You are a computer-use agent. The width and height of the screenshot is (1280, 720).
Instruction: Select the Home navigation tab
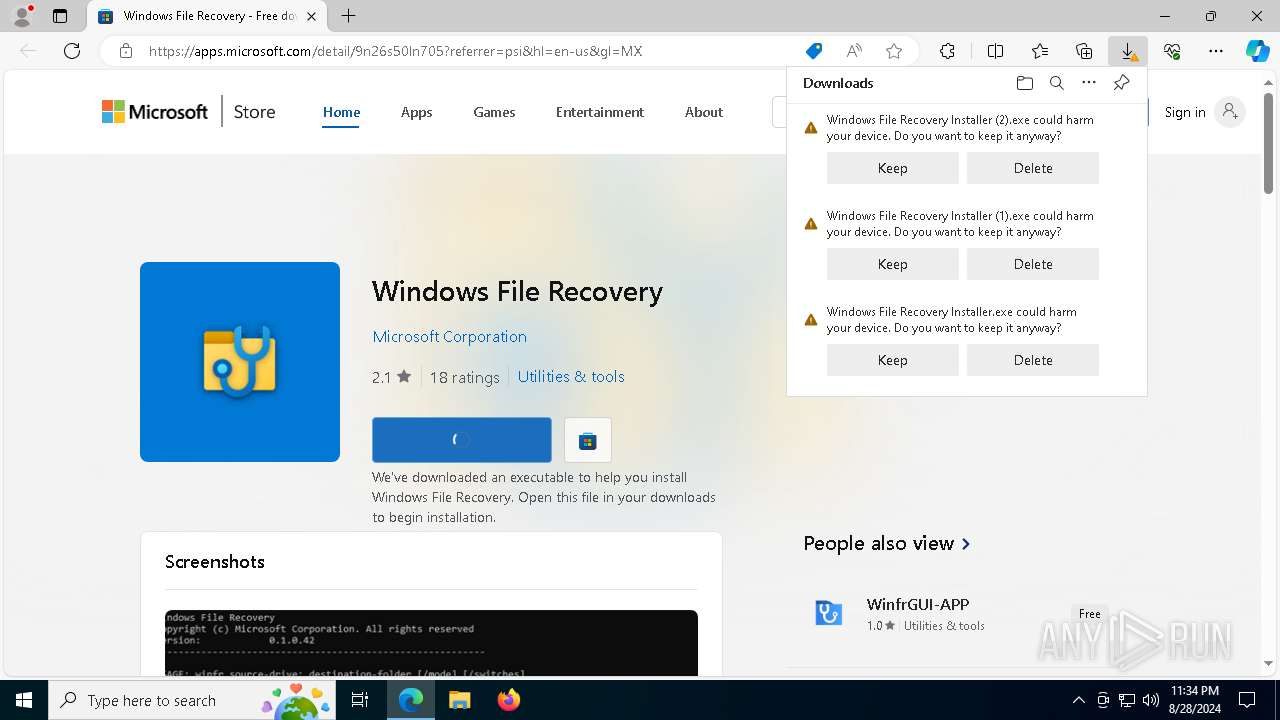(341, 112)
